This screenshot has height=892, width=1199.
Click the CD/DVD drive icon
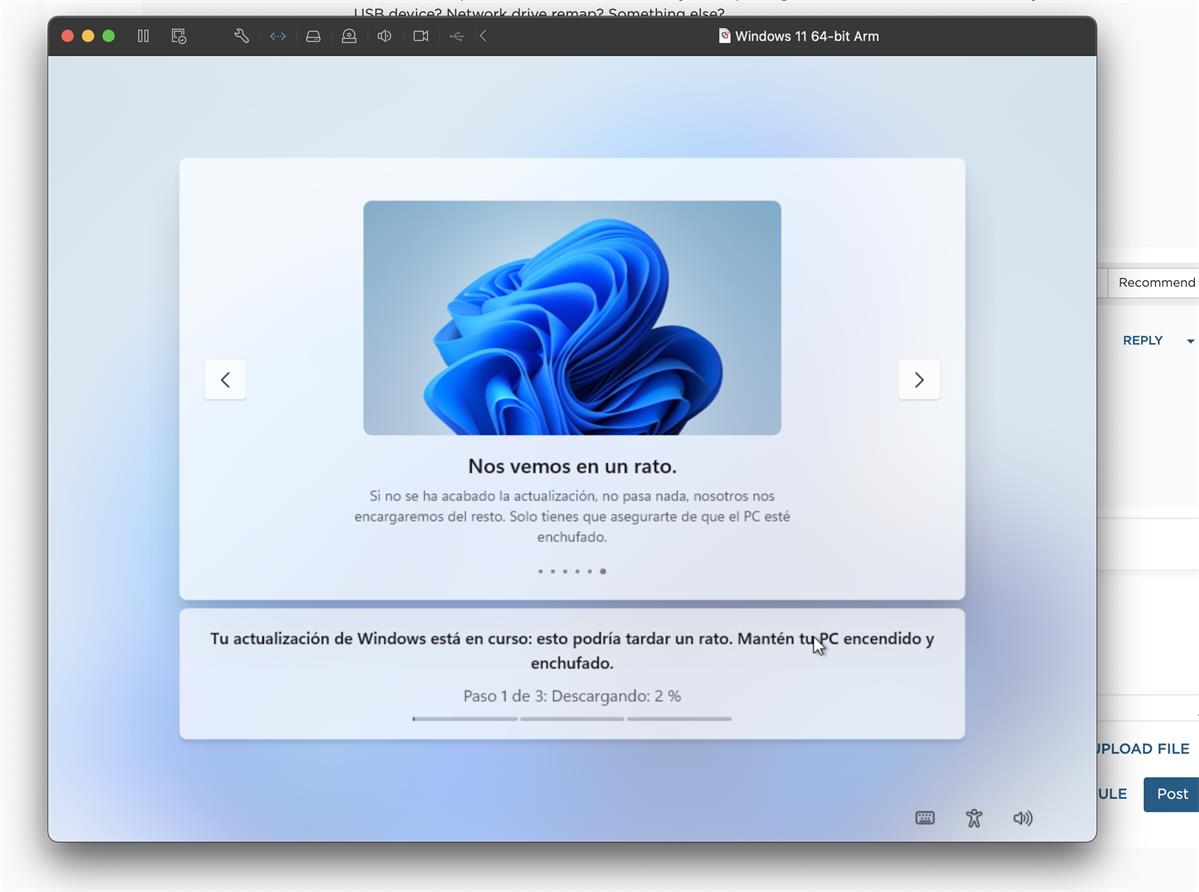[349, 36]
